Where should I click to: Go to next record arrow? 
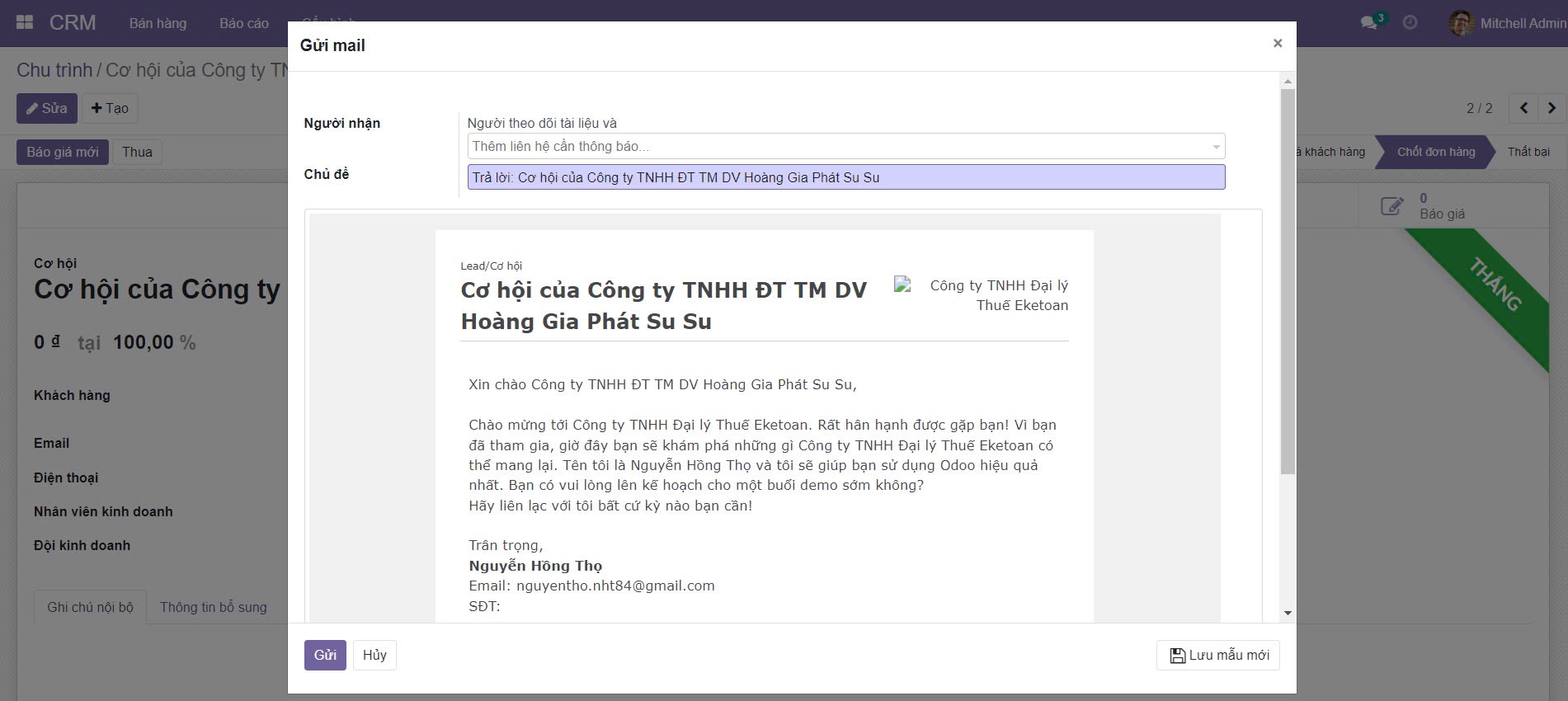point(1552,108)
